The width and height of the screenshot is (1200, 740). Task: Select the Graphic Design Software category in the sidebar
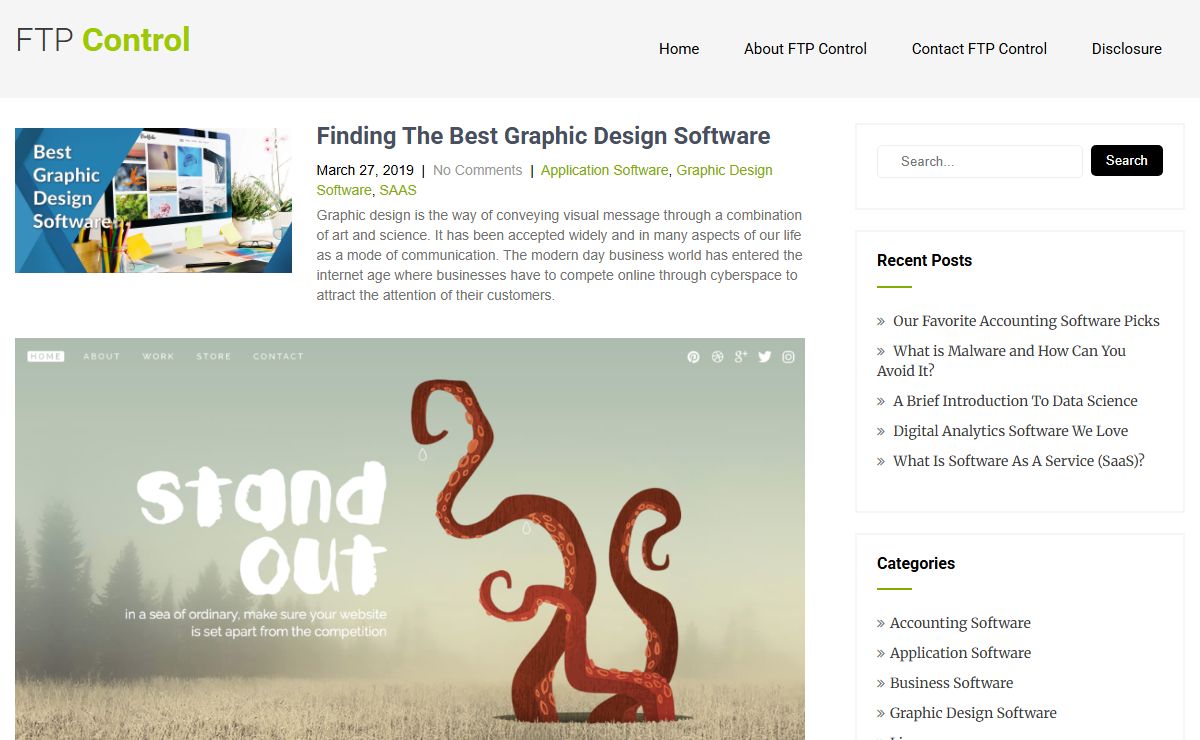(x=973, y=713)
